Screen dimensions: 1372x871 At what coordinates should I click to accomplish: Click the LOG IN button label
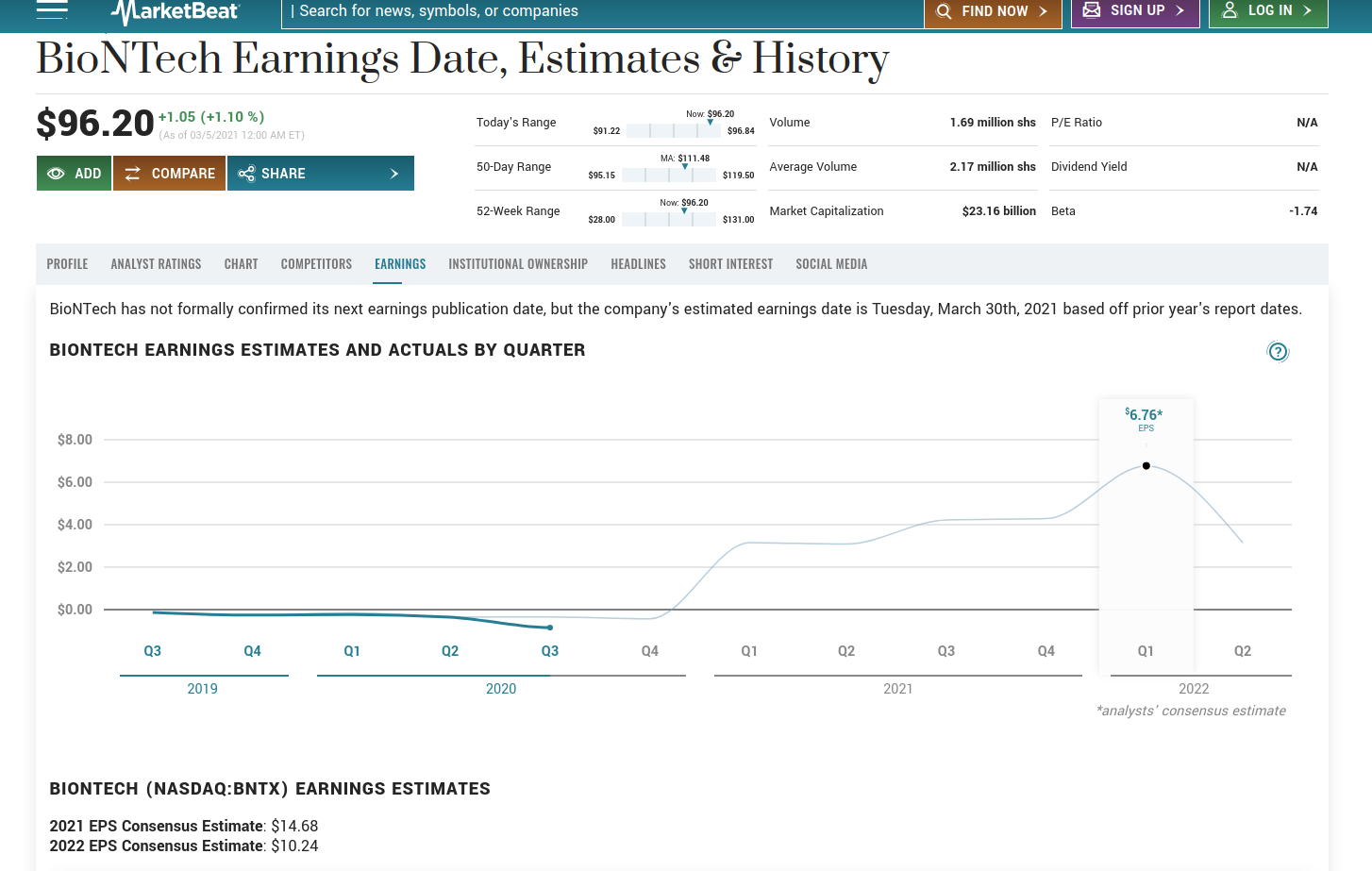[x=1270, y=10]
